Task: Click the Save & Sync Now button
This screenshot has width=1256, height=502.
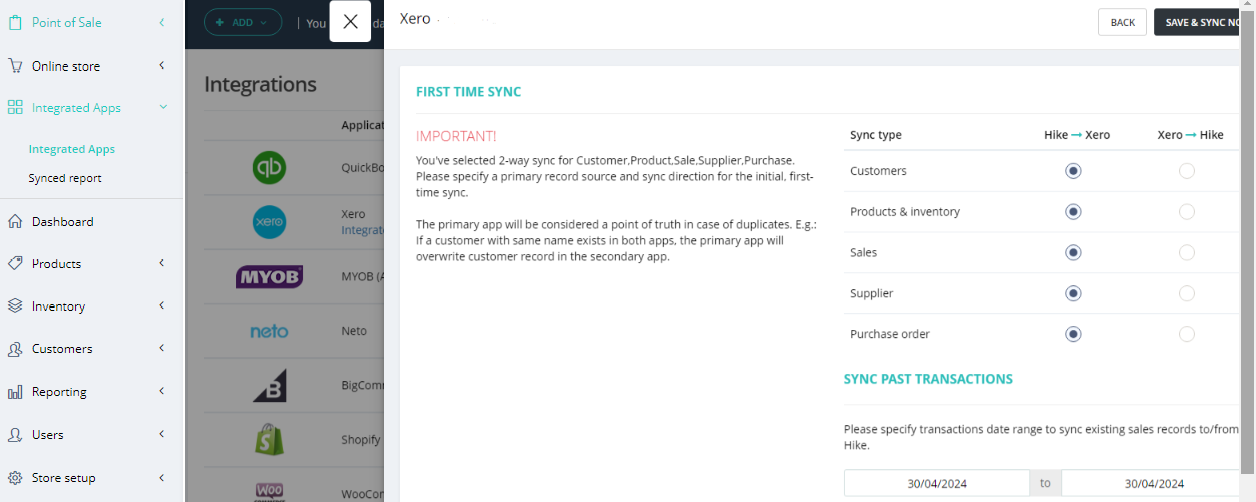Action: tap(1198, 22)
